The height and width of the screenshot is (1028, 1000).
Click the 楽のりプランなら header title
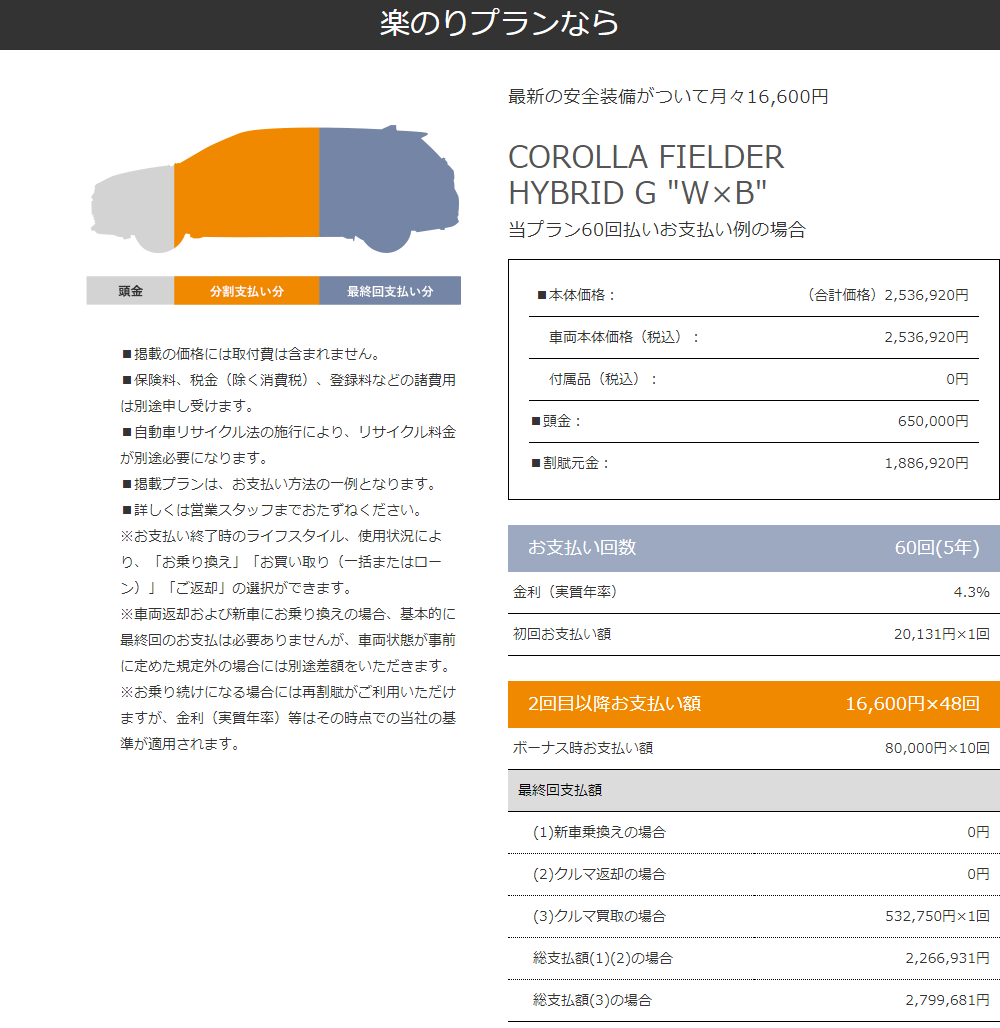[x=499, y=23]
